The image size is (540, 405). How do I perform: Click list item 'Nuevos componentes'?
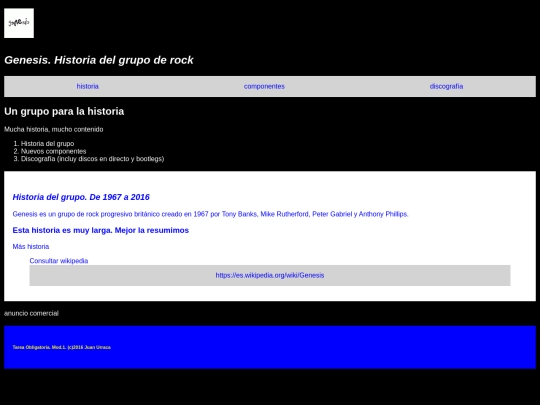(53, 151)
